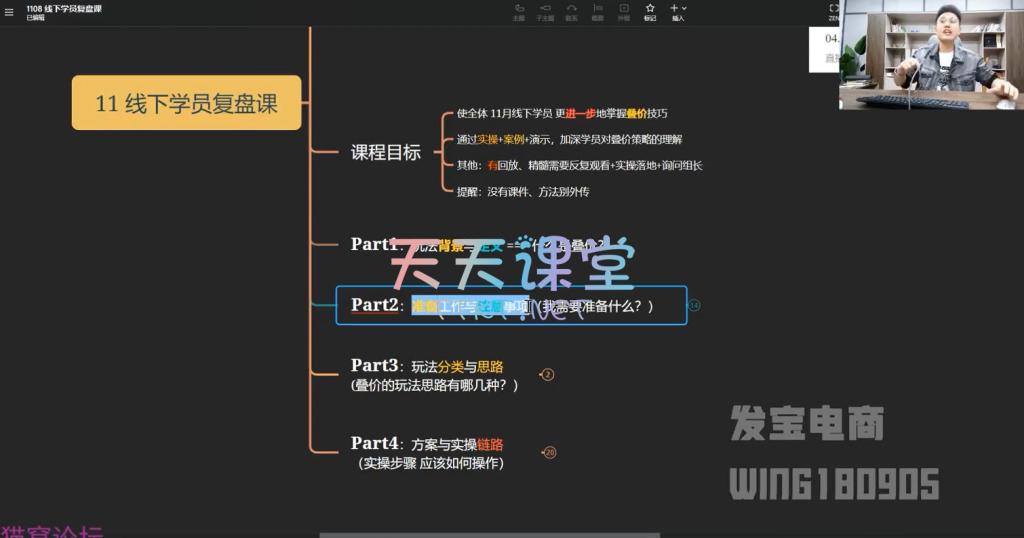Viewport: 1024px width, 538px height.
Task: Select the 课程目标 topic node
Action: pyautogui.click(x=385, y=153)
